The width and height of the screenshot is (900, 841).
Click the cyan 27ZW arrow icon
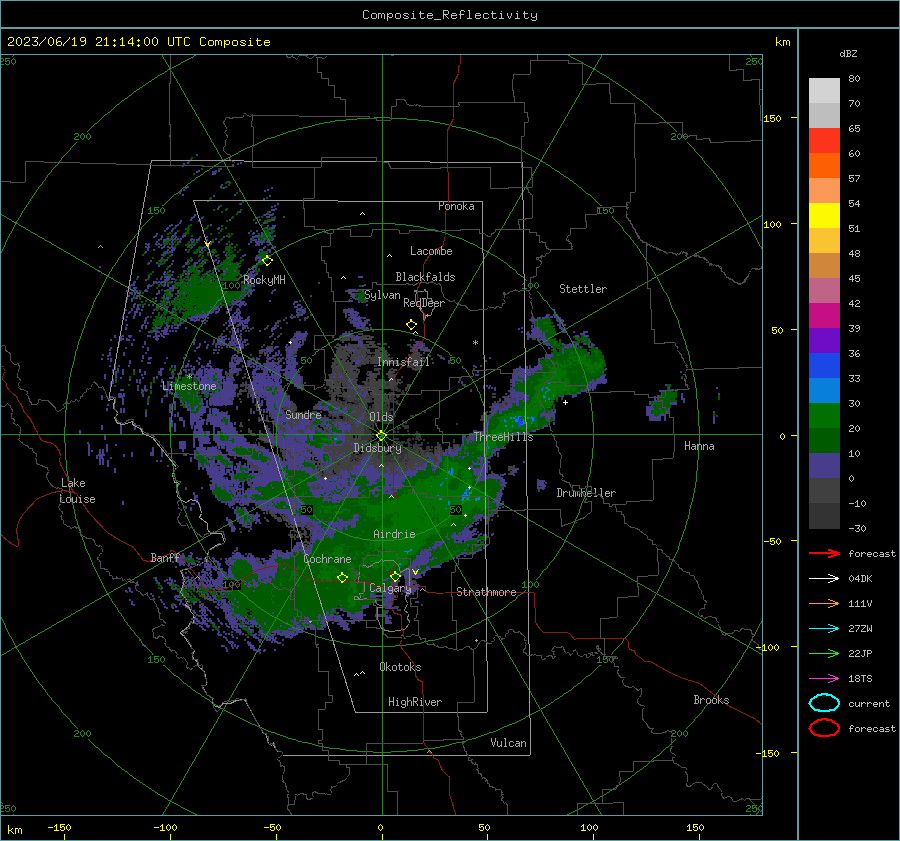coord(824,629)
